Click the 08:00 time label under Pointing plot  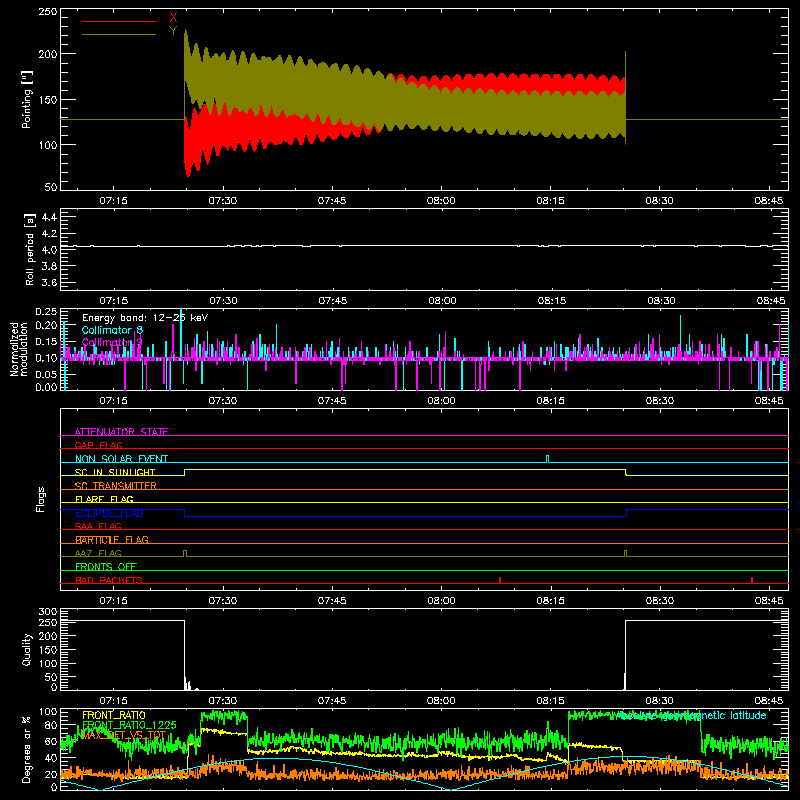441,201
